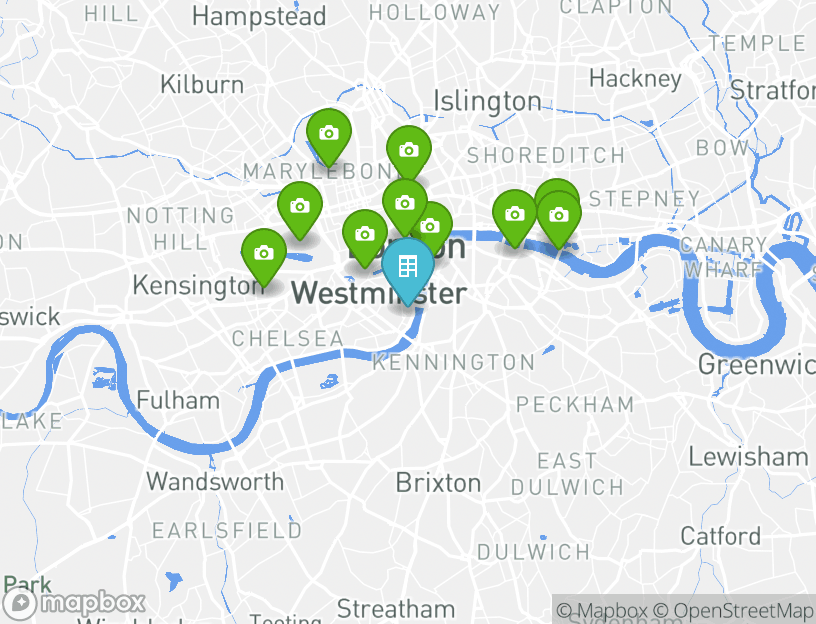816x624 pixels.
Task: Open the Mapbox logo link
Action: click(73, 604)
